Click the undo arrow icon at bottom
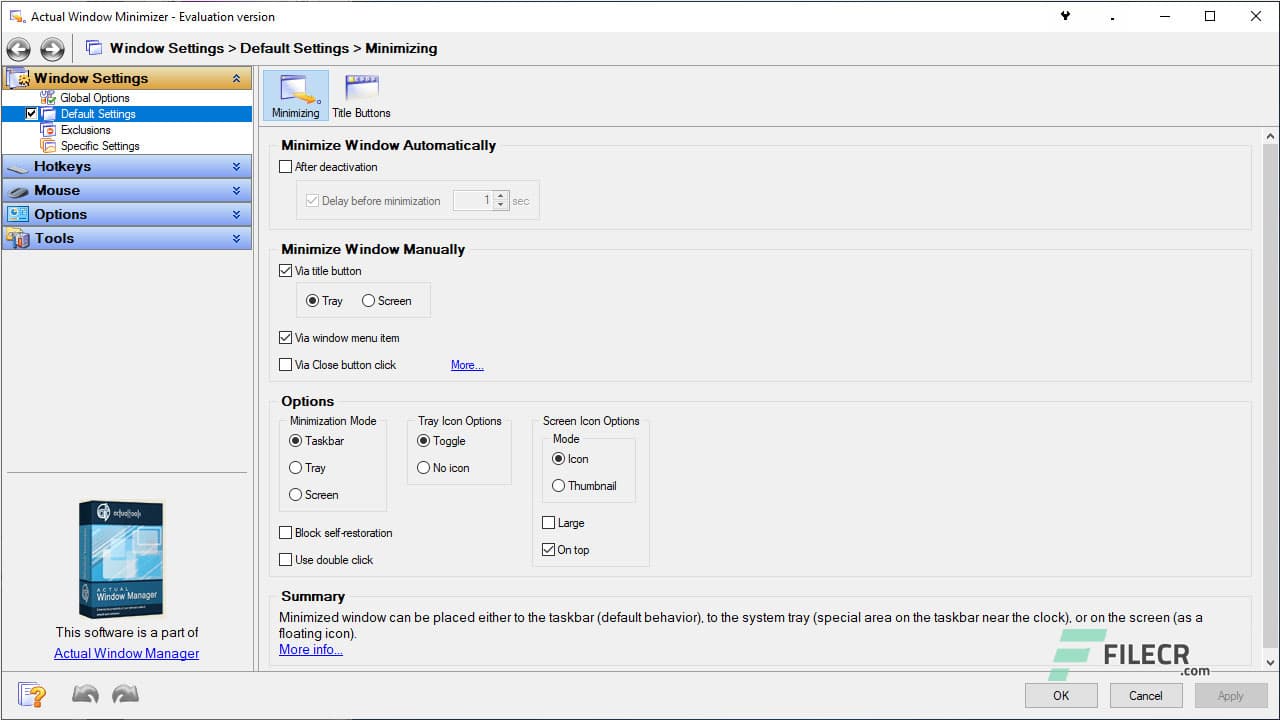1280x720 pixels. point(85,693)
